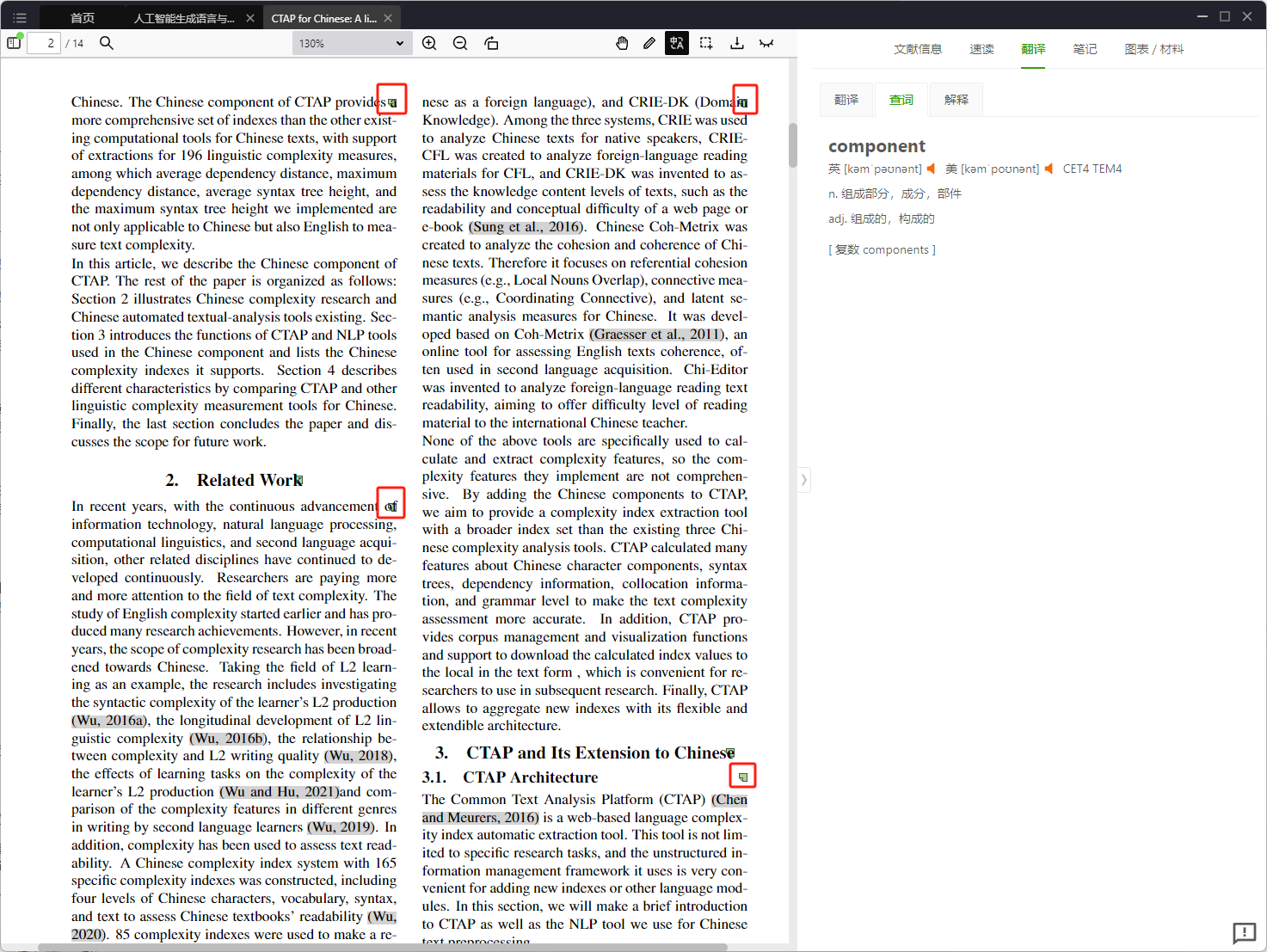Close the 人工智能生成语言与... tab

[250, 18]
